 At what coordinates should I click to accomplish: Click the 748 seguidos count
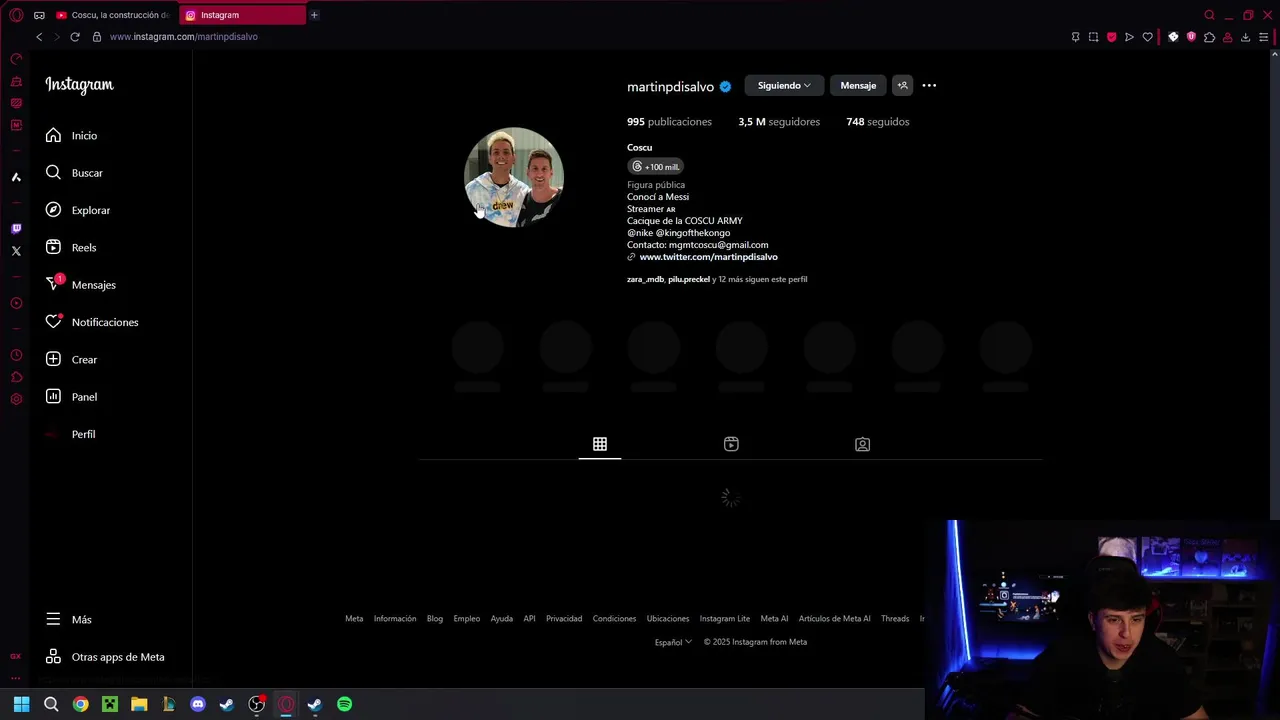pos(878,122)
